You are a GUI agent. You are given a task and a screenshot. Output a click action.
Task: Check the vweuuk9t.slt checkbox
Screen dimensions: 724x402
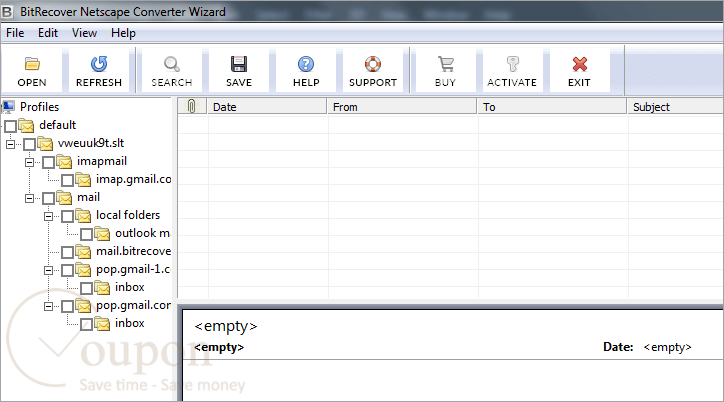tap(30, 144)
